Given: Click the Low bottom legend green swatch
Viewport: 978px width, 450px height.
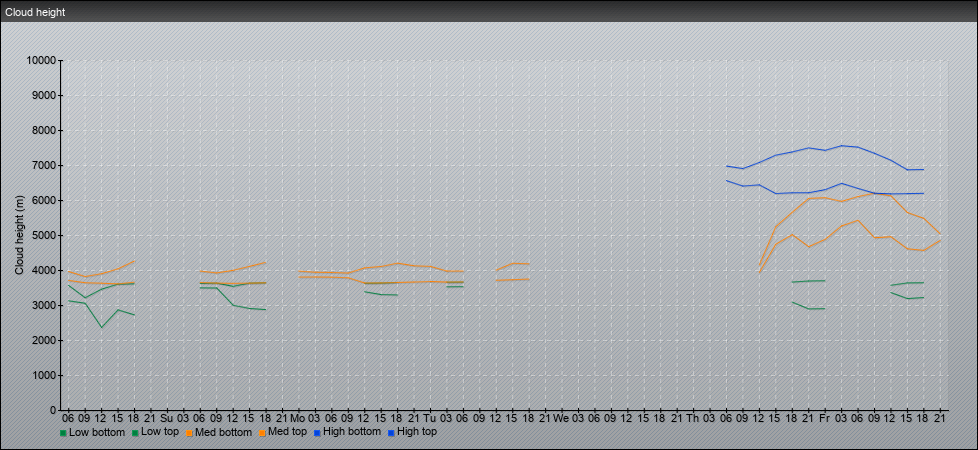Looking at the screenshot, I should (x=63, y=433).
